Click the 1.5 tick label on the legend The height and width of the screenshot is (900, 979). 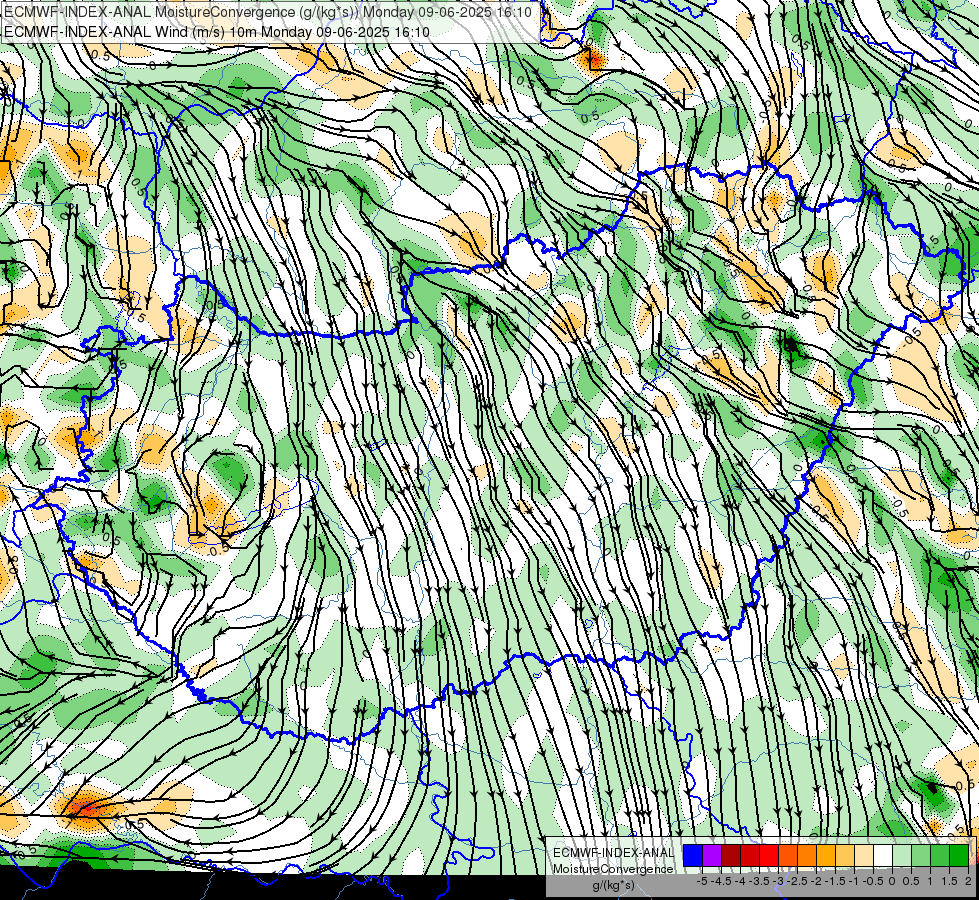[x=949, y=881]
